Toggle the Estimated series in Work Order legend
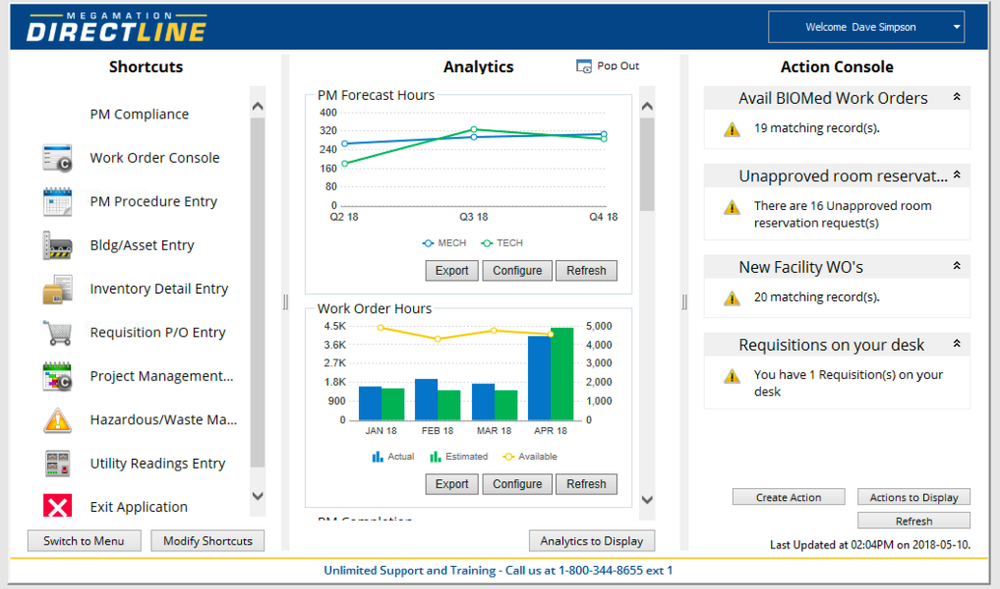1000x589 pixels. (459, 456)
